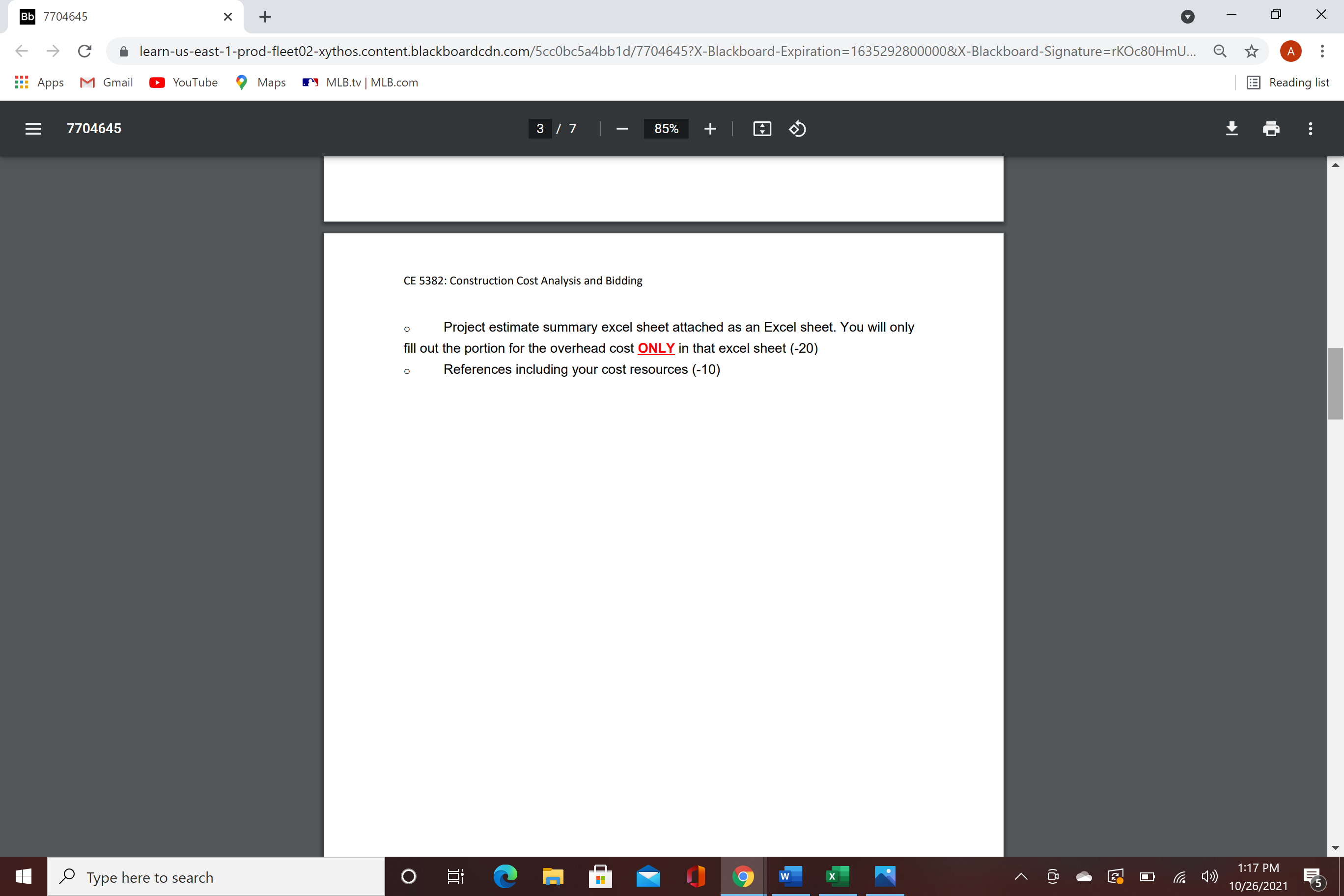Screen dimensions: 1344x896
Task: Open Excel from the taskbar
Action: pos(837,876)
